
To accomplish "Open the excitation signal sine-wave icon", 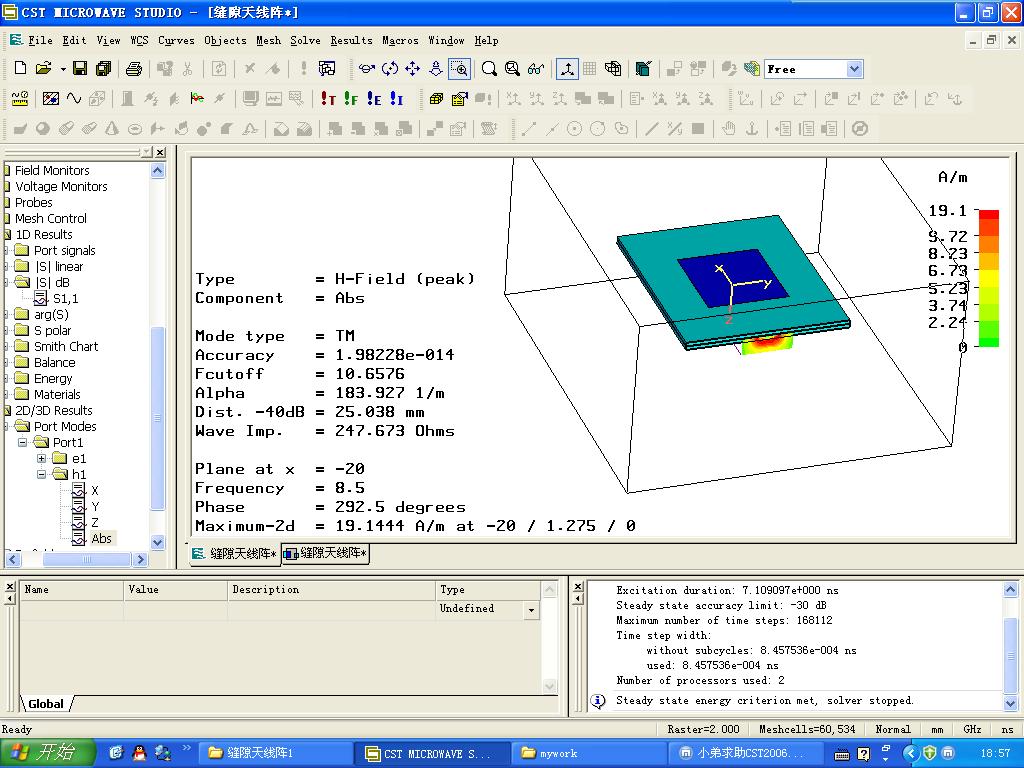I will tap(74, 99).
